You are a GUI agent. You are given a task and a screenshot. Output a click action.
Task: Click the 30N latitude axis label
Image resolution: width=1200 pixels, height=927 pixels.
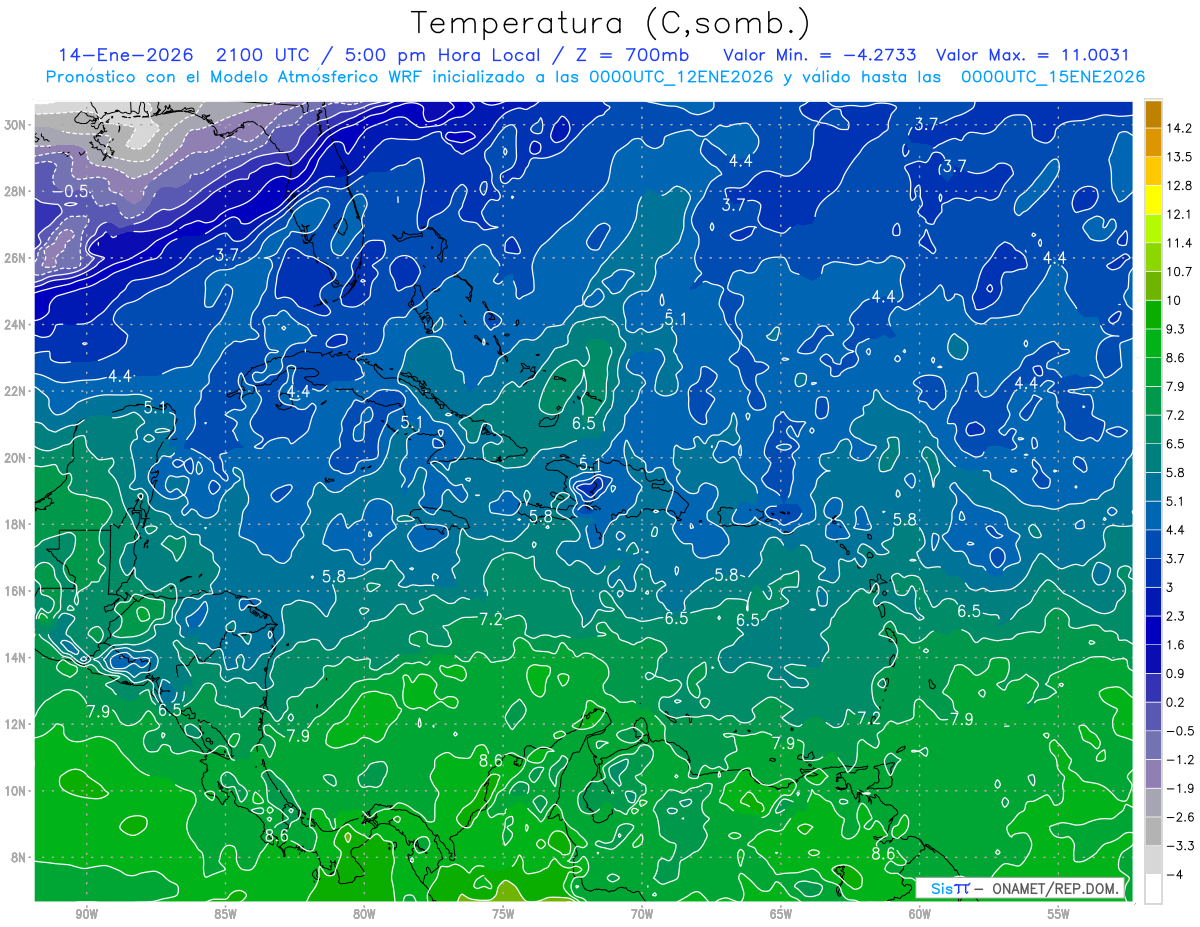coord(16,124)
